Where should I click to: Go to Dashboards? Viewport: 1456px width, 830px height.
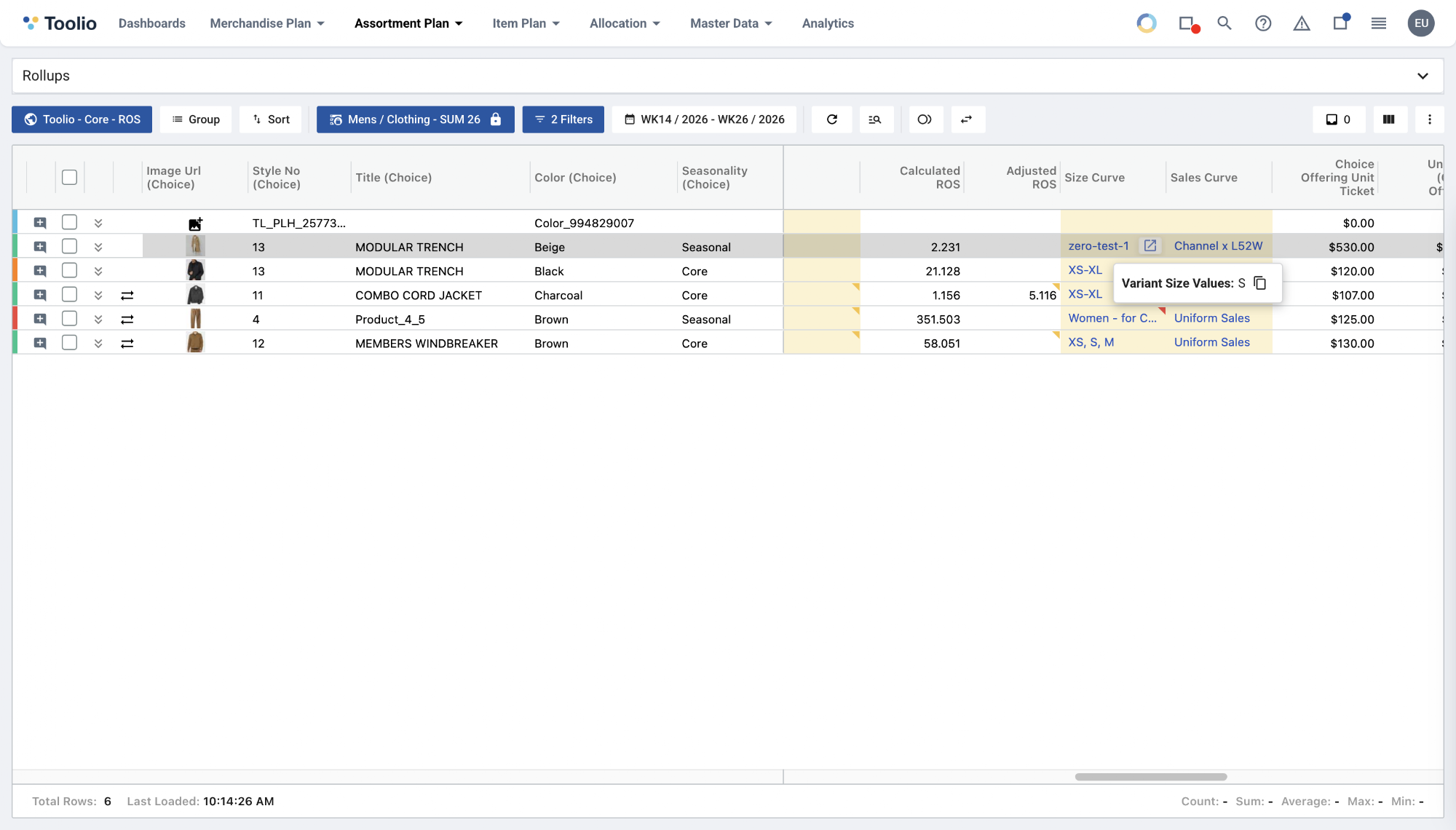(x=152, y=23)
